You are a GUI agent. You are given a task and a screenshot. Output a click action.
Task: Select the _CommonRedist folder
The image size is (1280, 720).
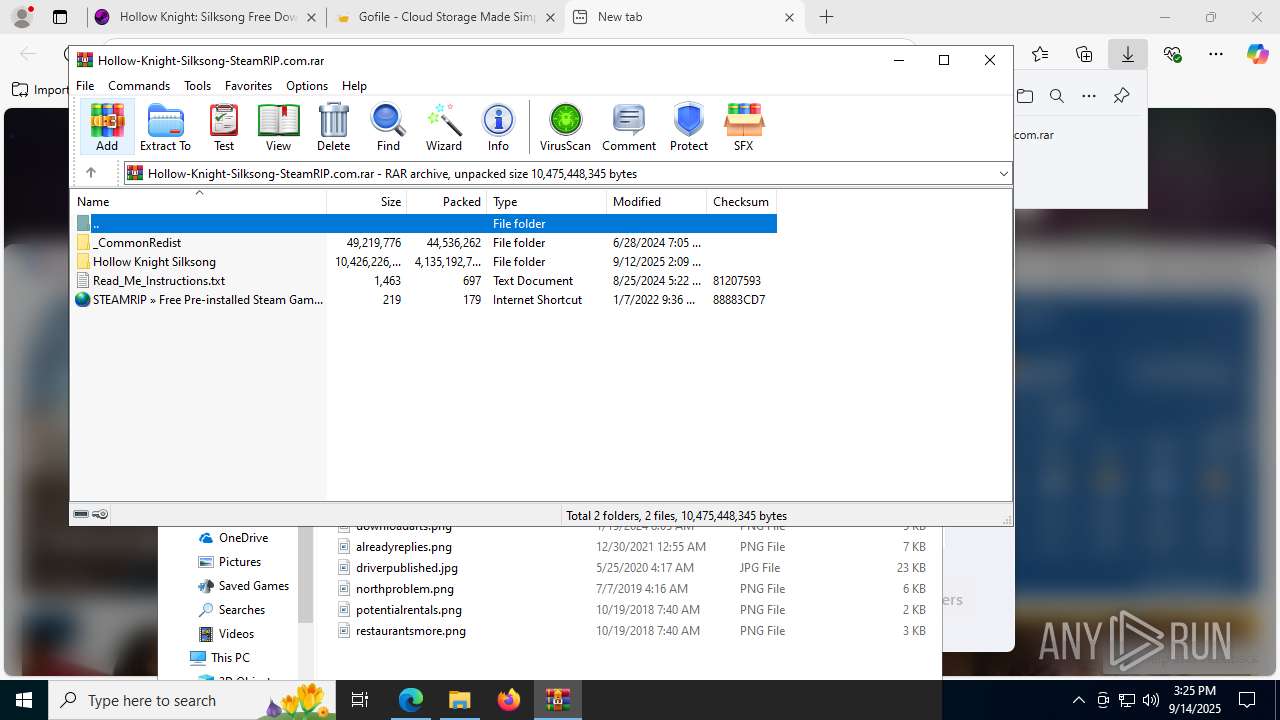coord(424,243)
